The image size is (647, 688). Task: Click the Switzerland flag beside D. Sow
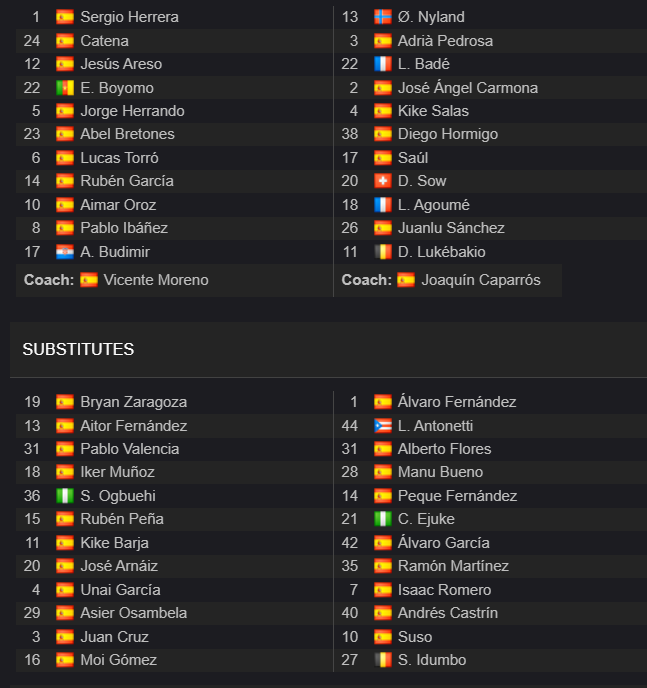[x=382, y=181]
